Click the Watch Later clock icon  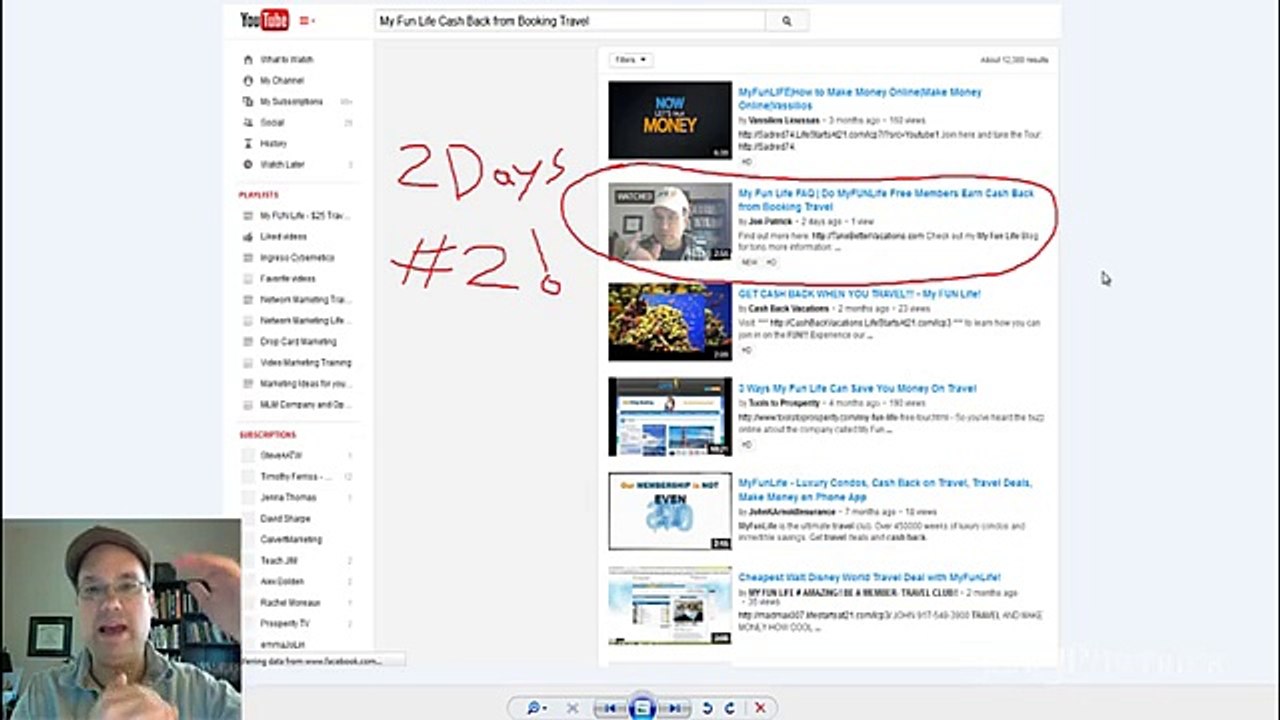[248, 165]
